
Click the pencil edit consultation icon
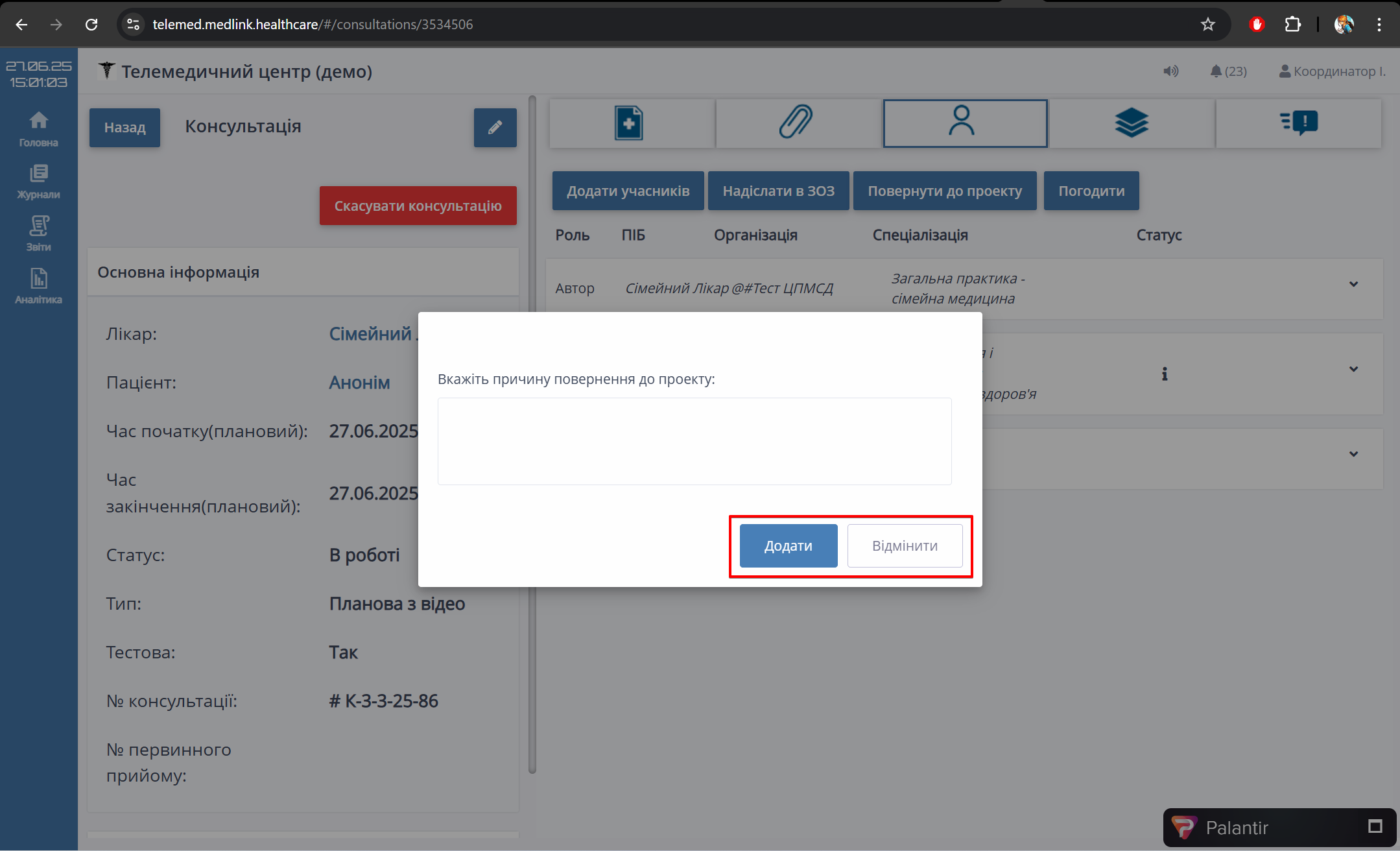tap(495, 128)
